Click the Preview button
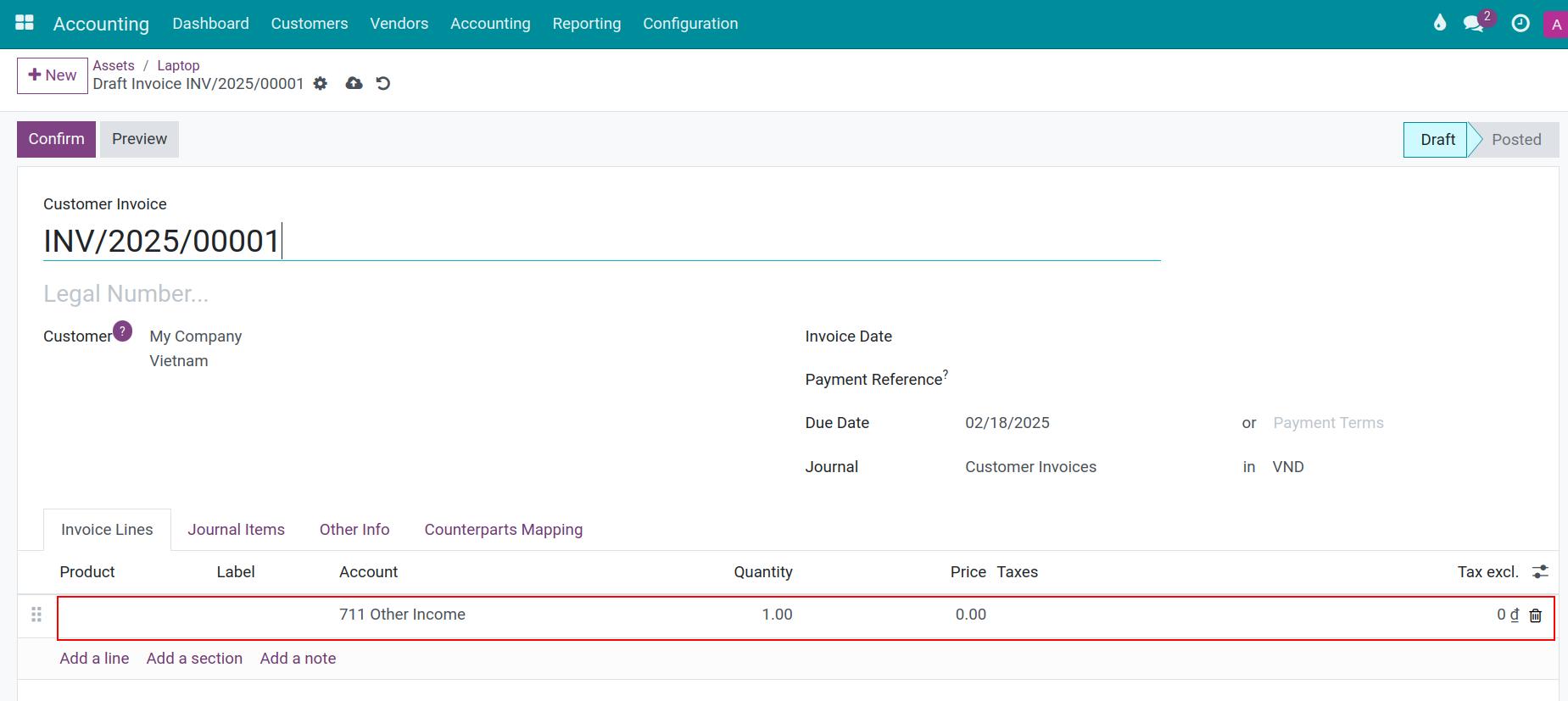 (139, 139)
